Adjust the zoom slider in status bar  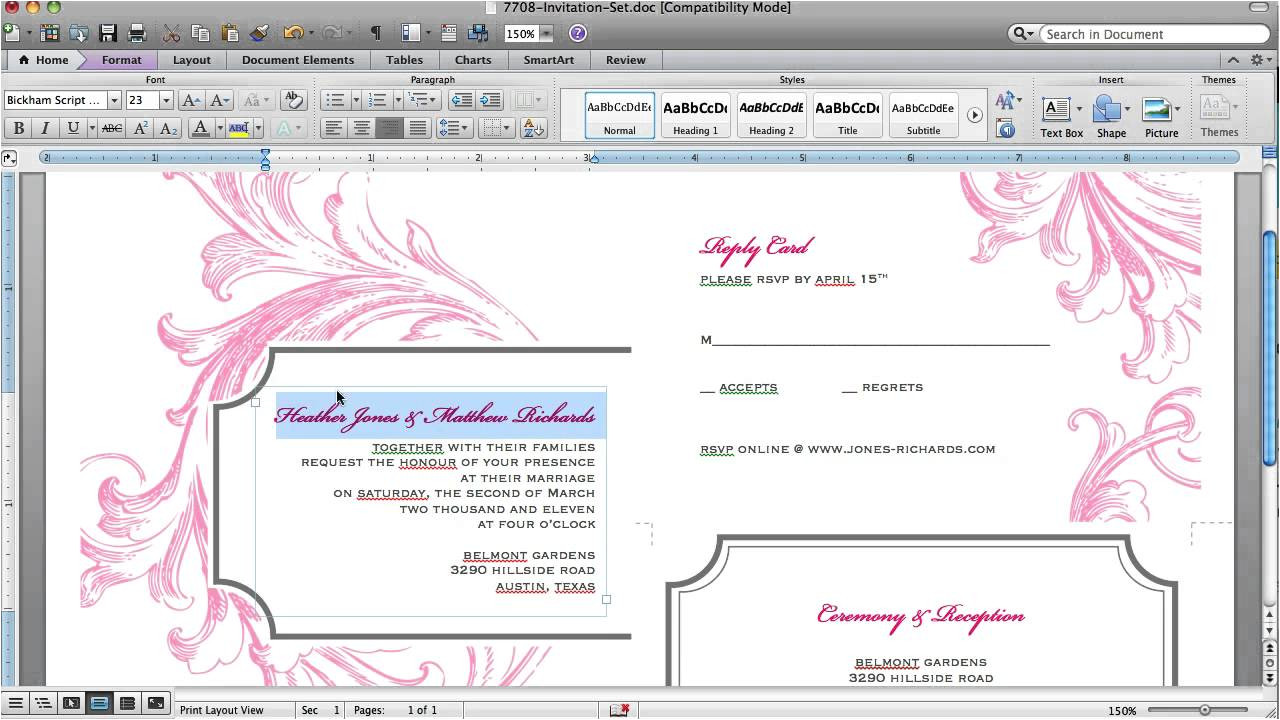click(1205, 710)
